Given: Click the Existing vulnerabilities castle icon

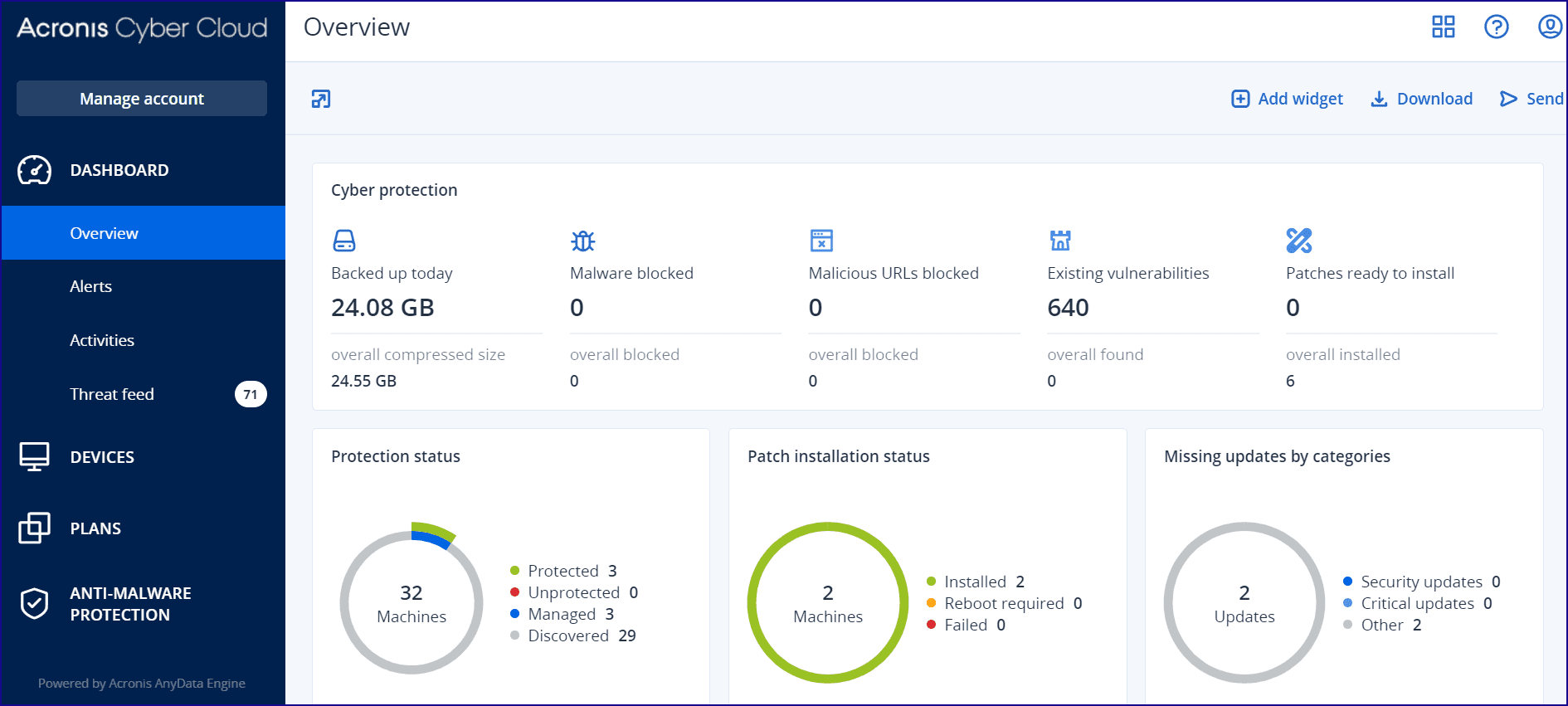Looking at the screenshot, I should click(x=1060, y=241).
